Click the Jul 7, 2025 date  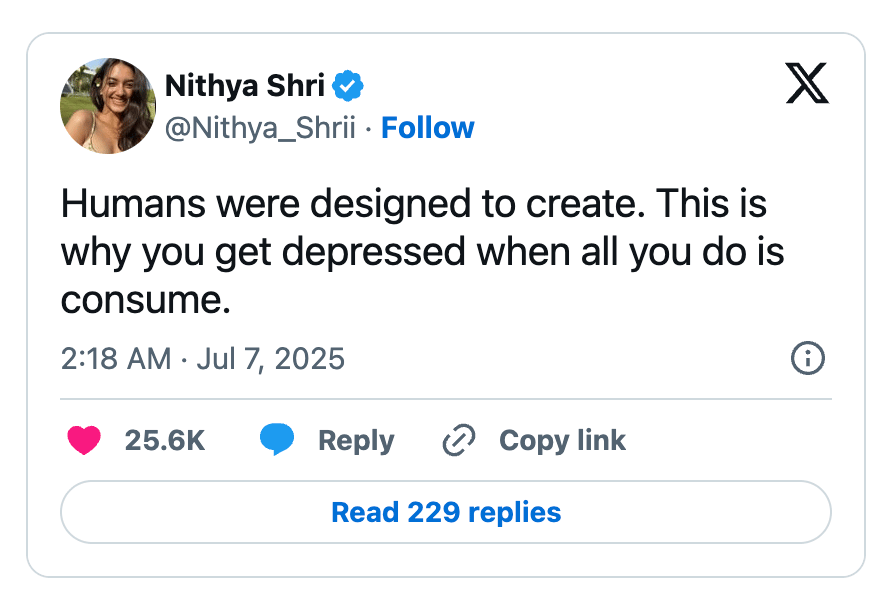270,359
